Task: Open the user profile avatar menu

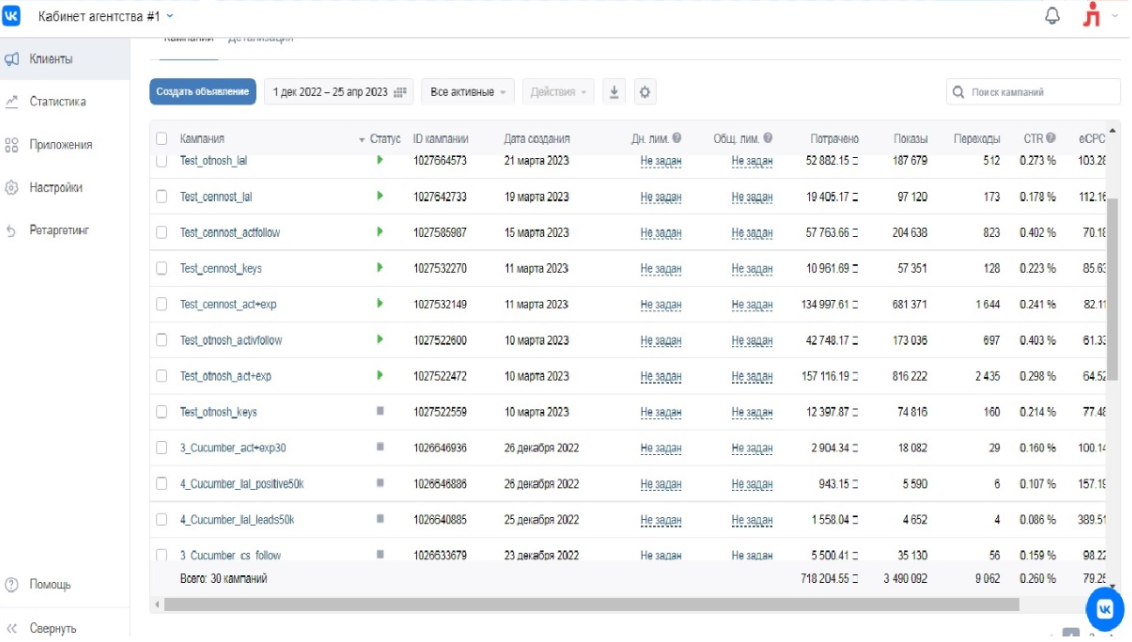Action: click(x=1092, y=15)
